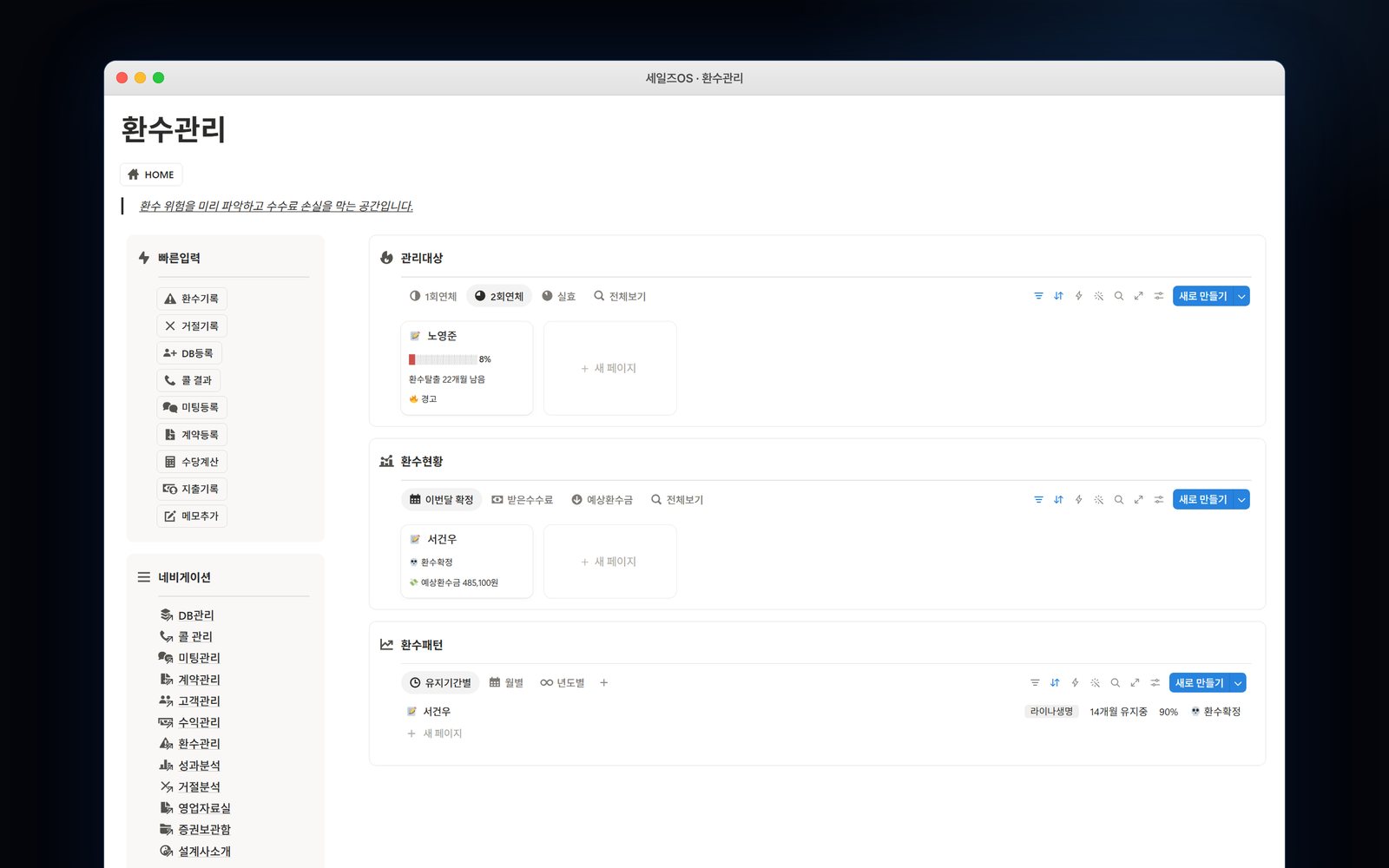Click the filter icon in 관리대상 toolbar
The image size is (1389, 868).
click(x=1038, y=296)
